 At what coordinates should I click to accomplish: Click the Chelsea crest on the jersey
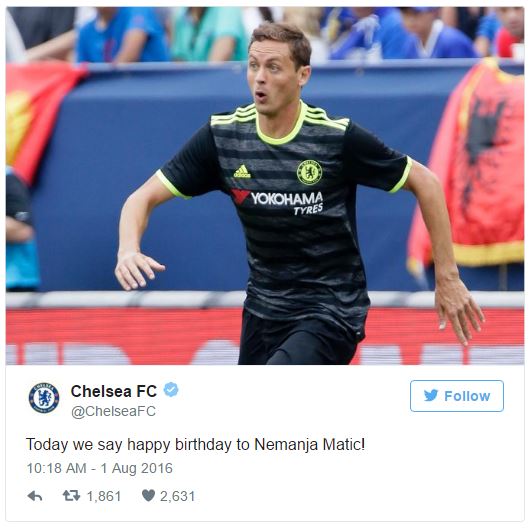point(309,172)
